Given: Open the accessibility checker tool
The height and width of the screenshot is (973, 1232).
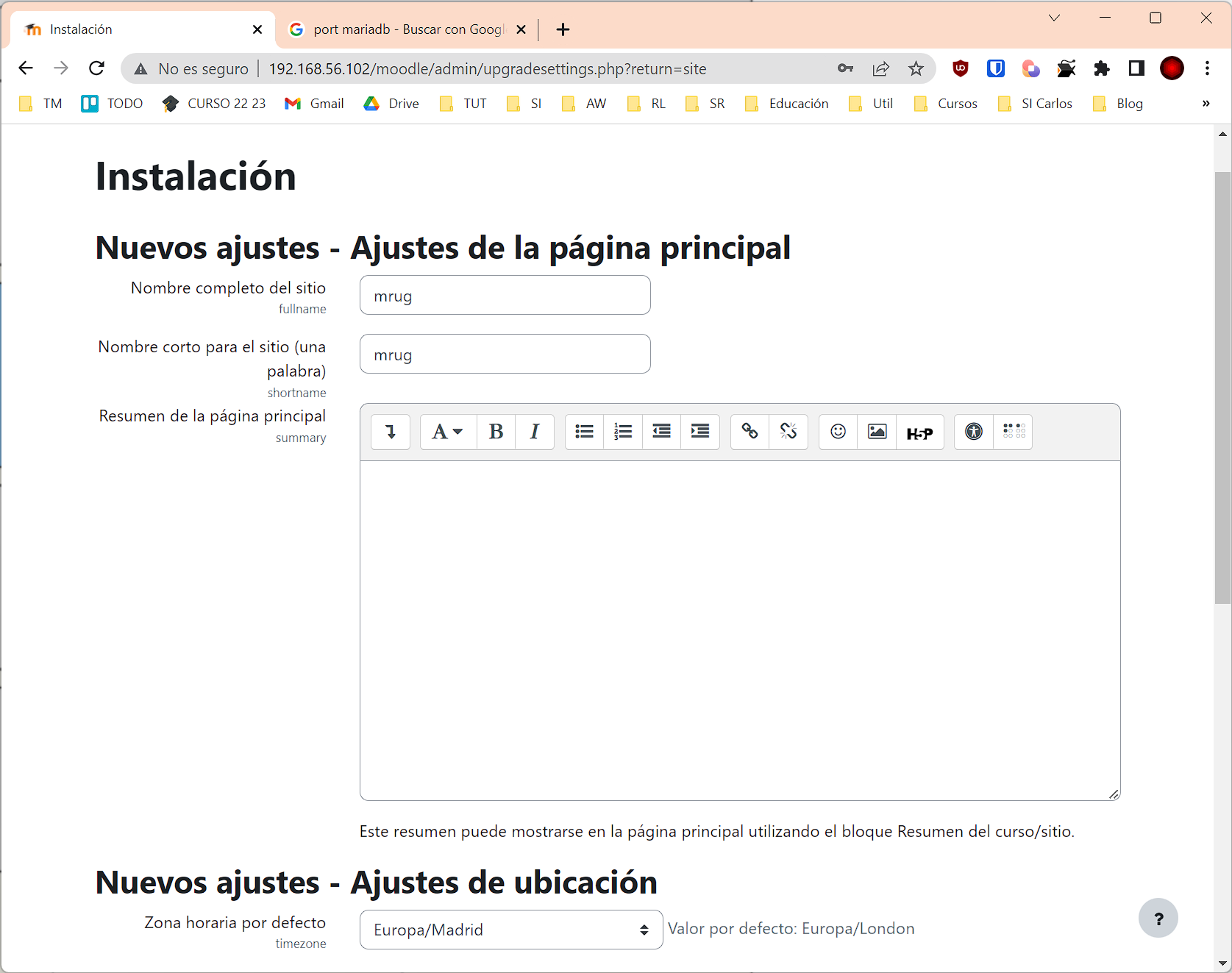Looking at the screenshot, I should (974, 432).
